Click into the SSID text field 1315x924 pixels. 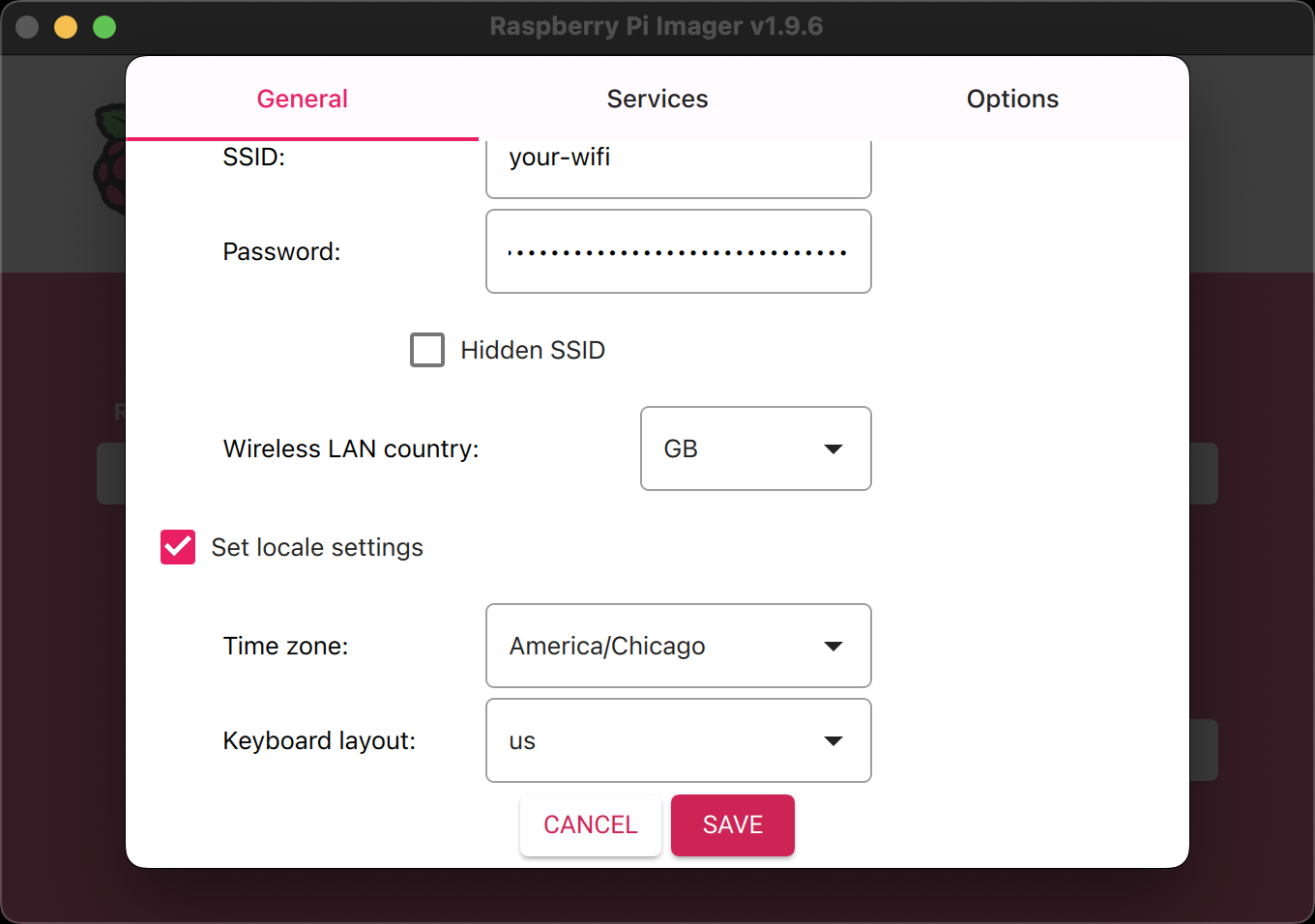pos(678,164)
